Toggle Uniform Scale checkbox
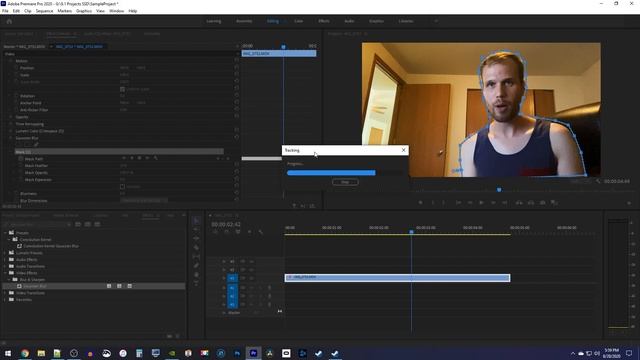The width and height of the screenshot is (640, 360). coord(122,89)
